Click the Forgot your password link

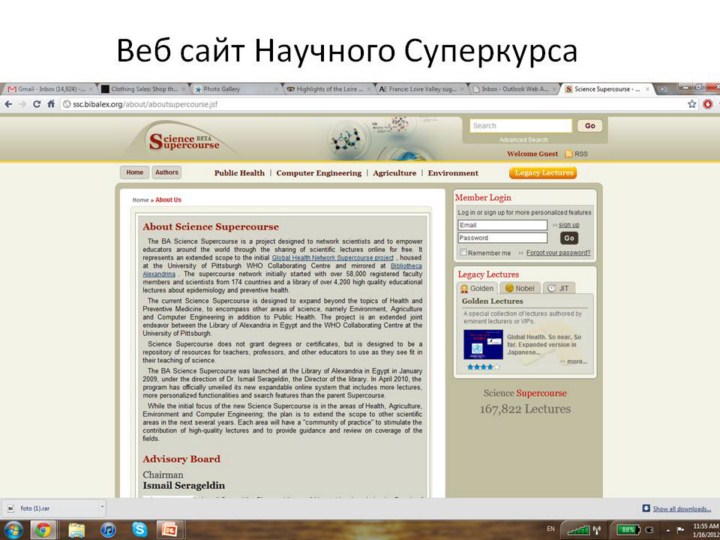558,253
